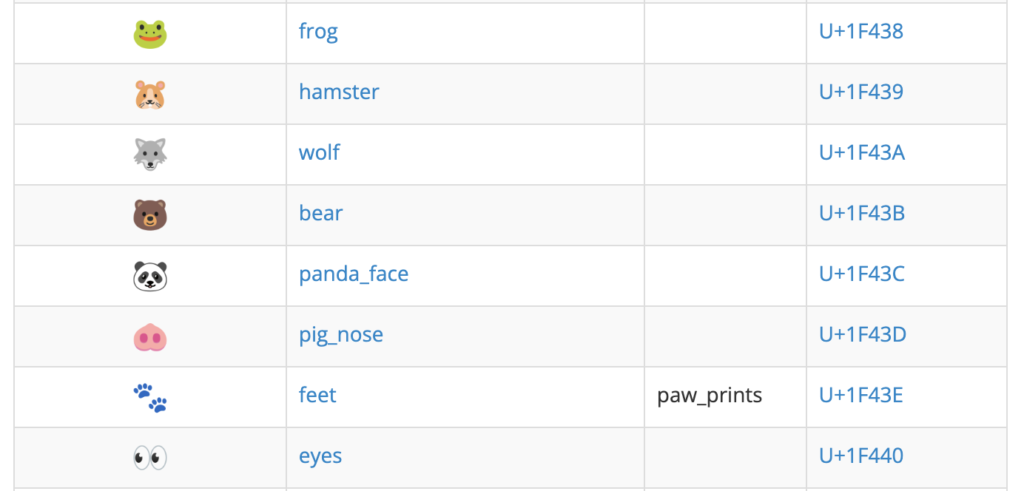Open the feet shortcode link

[317, 394]
